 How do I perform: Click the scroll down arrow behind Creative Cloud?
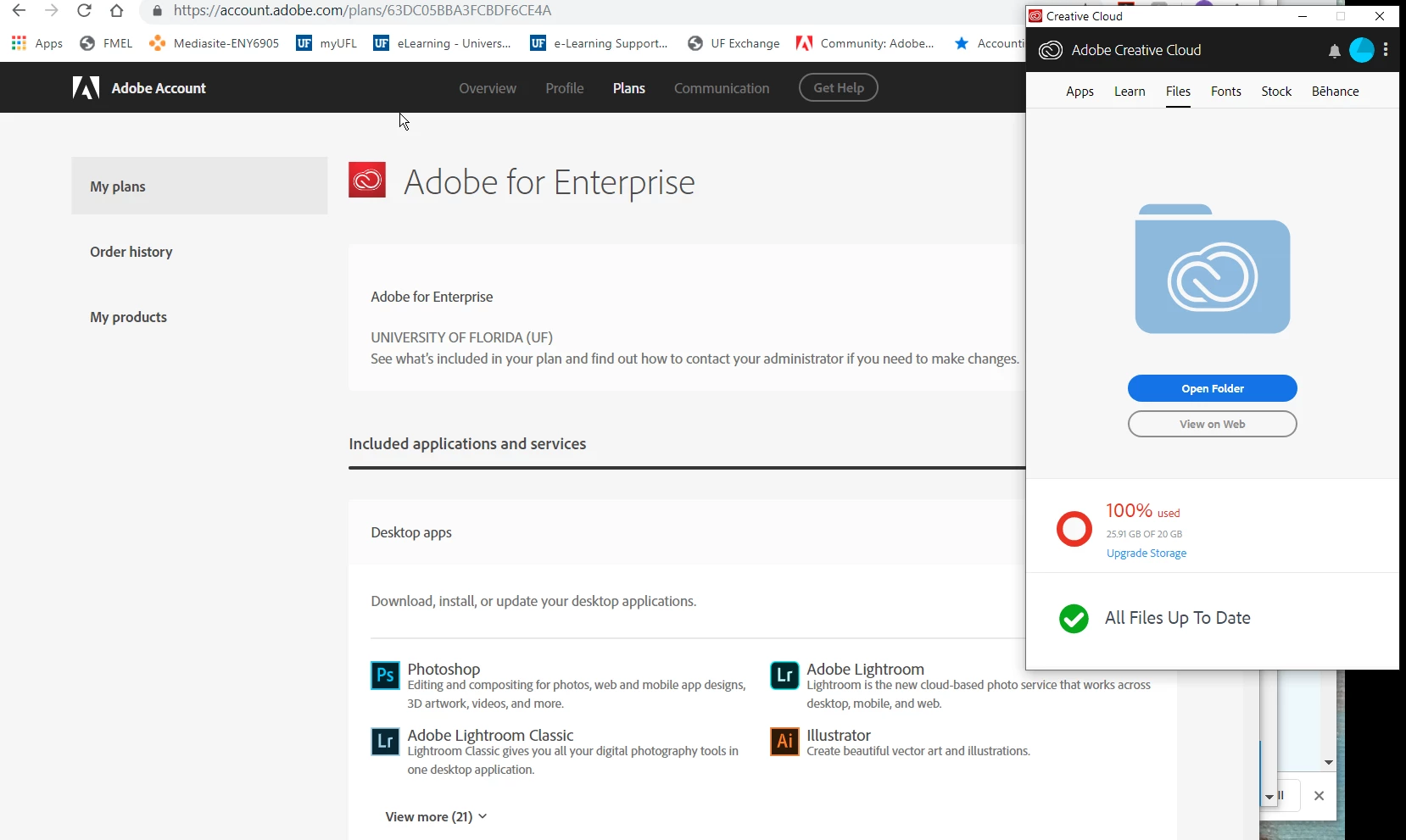[1329, 763]
